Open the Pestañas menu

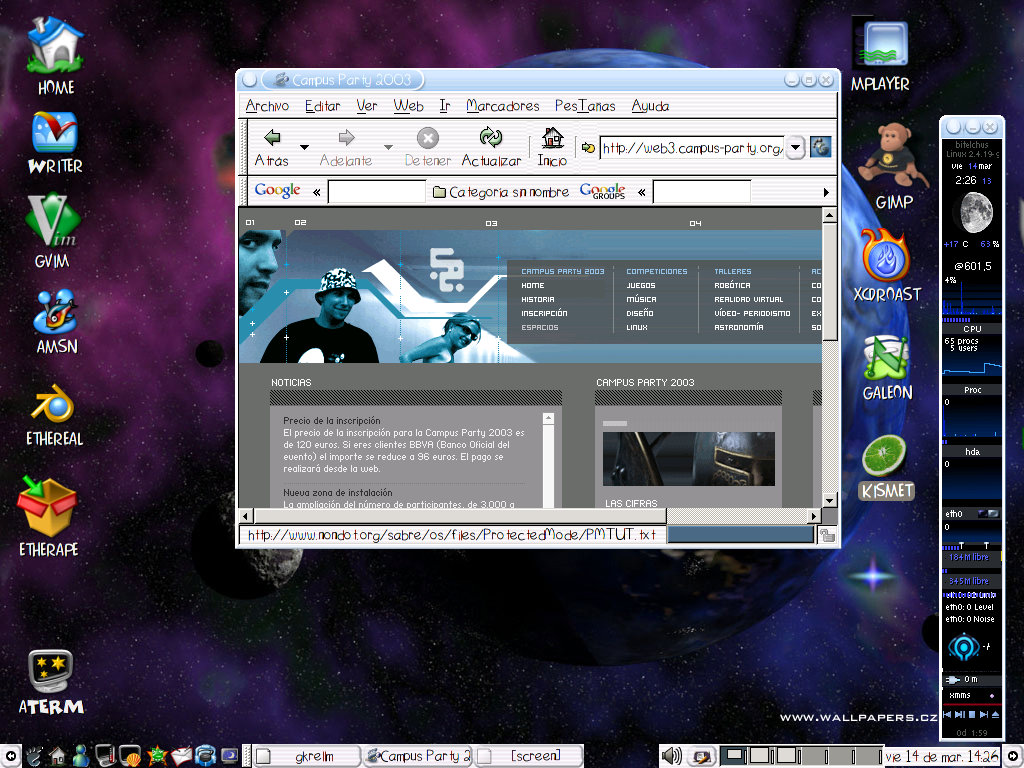[x=585, y=106]
